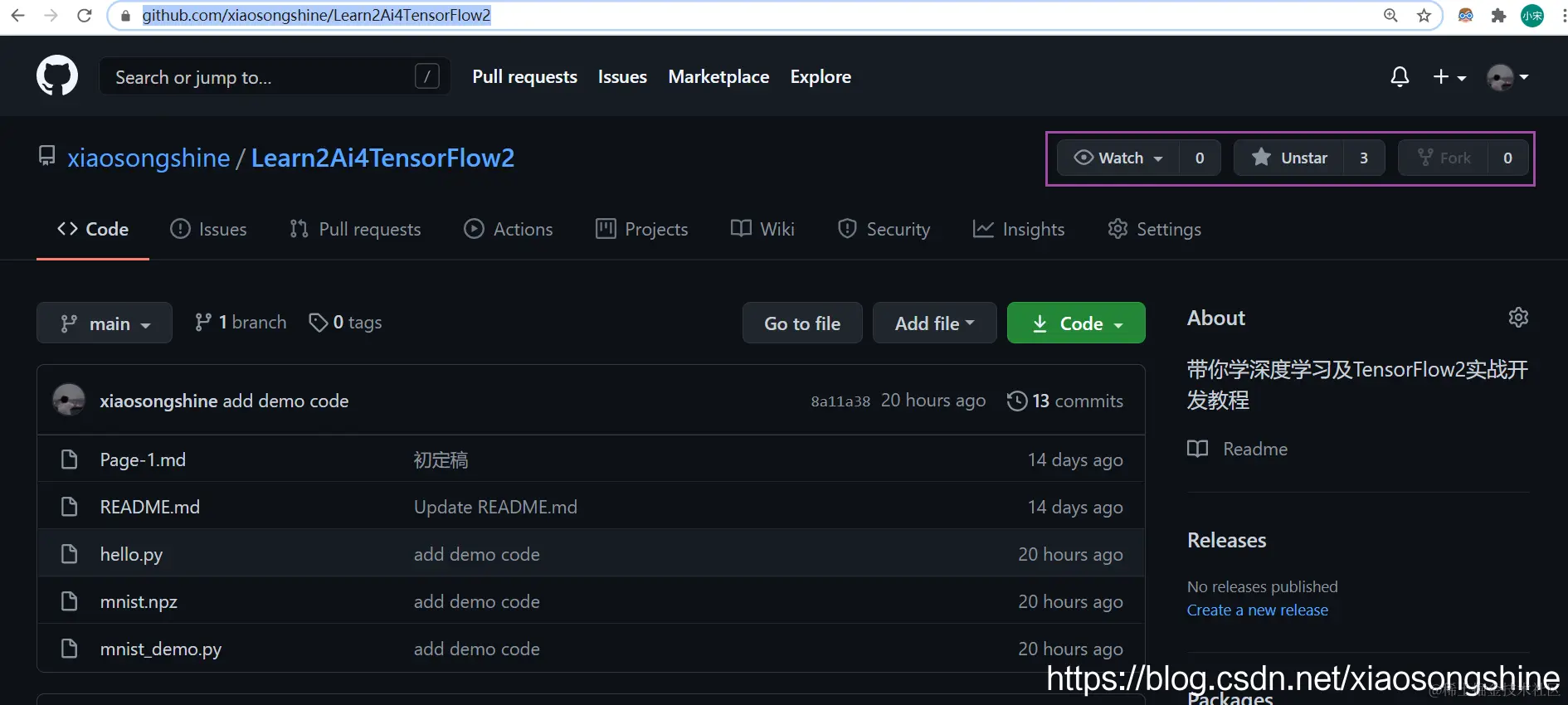Open the repository Settings tab
The image size is (1568, 705).
click(x=1154, y=229)
